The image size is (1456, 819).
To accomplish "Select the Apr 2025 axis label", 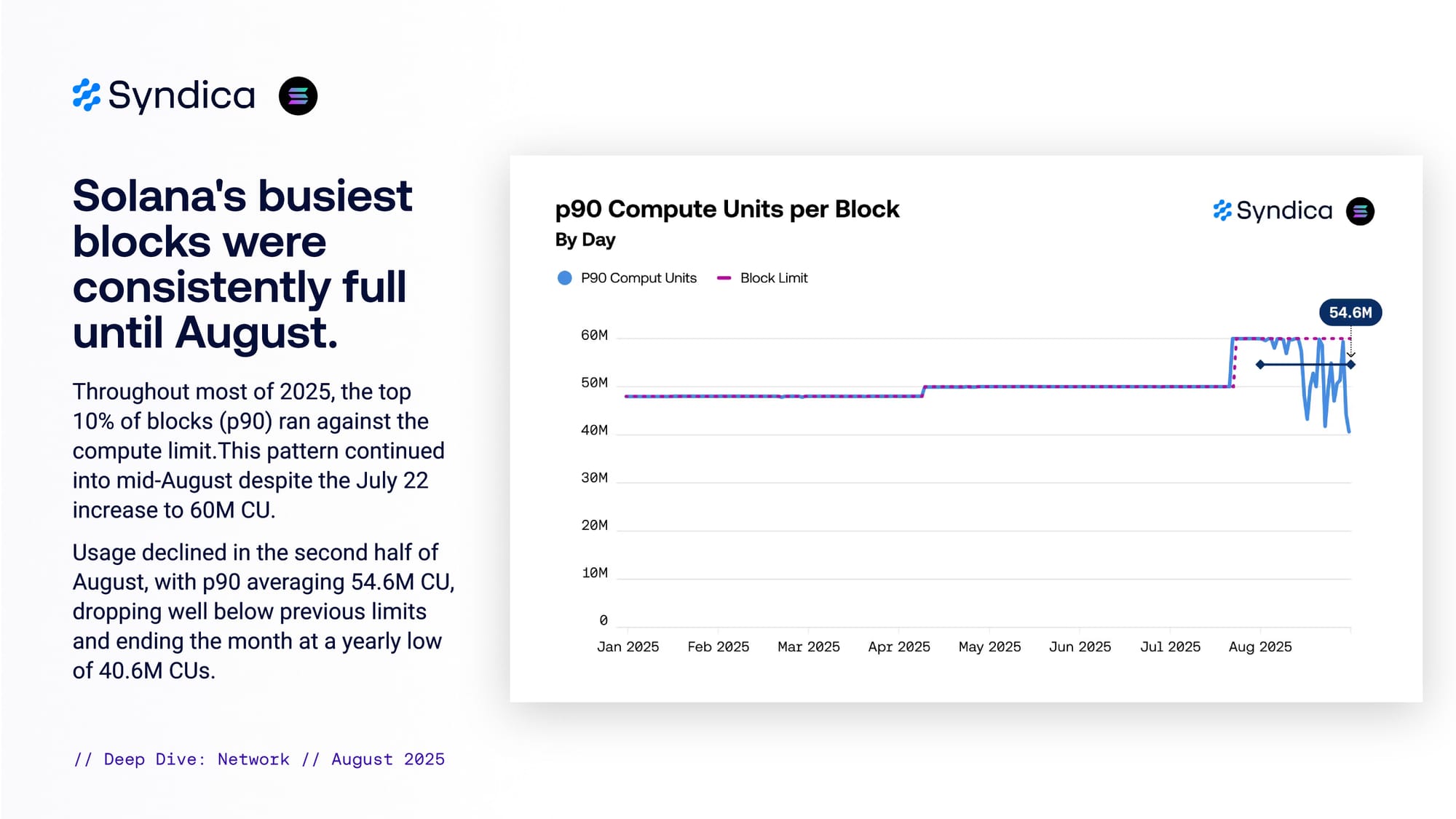I will click(899, 646).
